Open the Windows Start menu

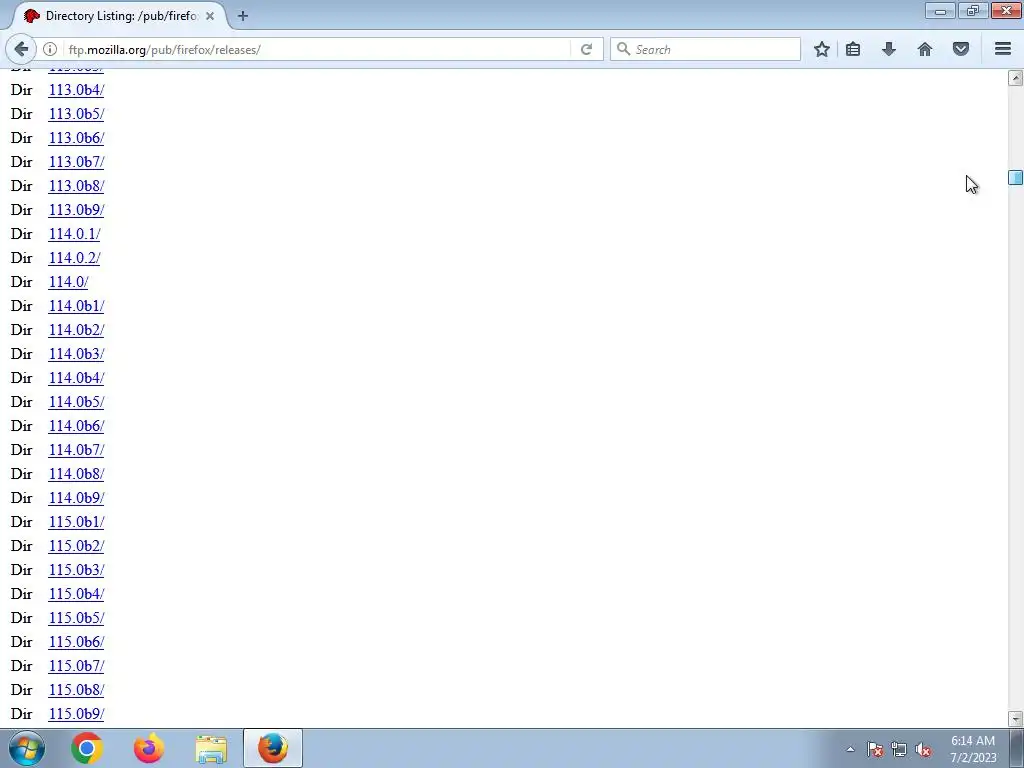26,748
